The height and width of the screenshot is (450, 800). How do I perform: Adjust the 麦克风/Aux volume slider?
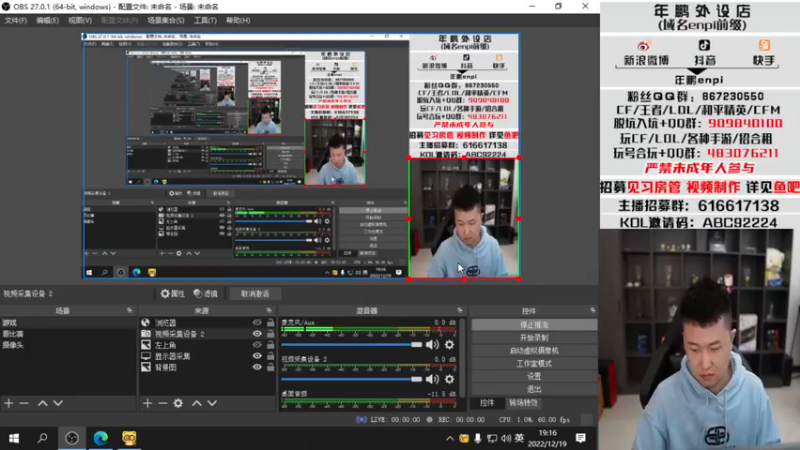point(352,345)
